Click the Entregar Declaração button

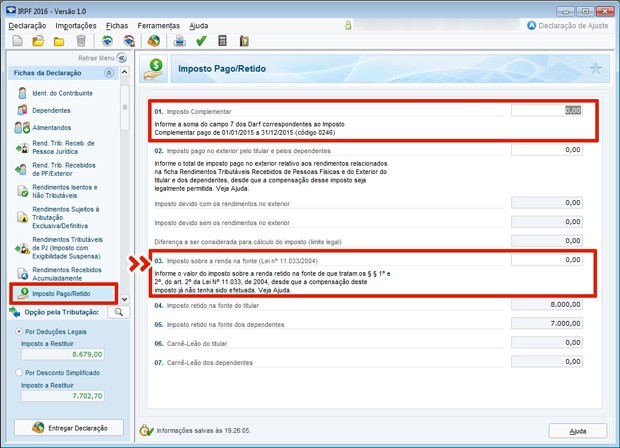(65, 427)
